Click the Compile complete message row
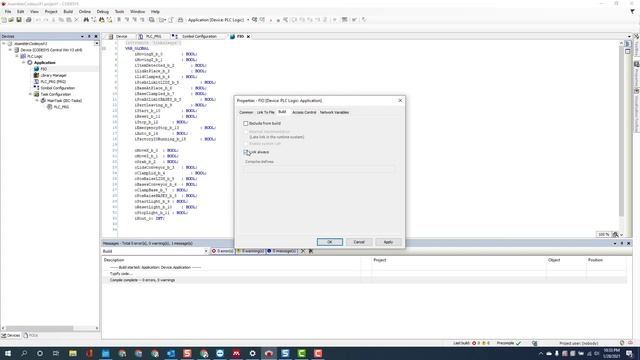 (x=364, y=280)
